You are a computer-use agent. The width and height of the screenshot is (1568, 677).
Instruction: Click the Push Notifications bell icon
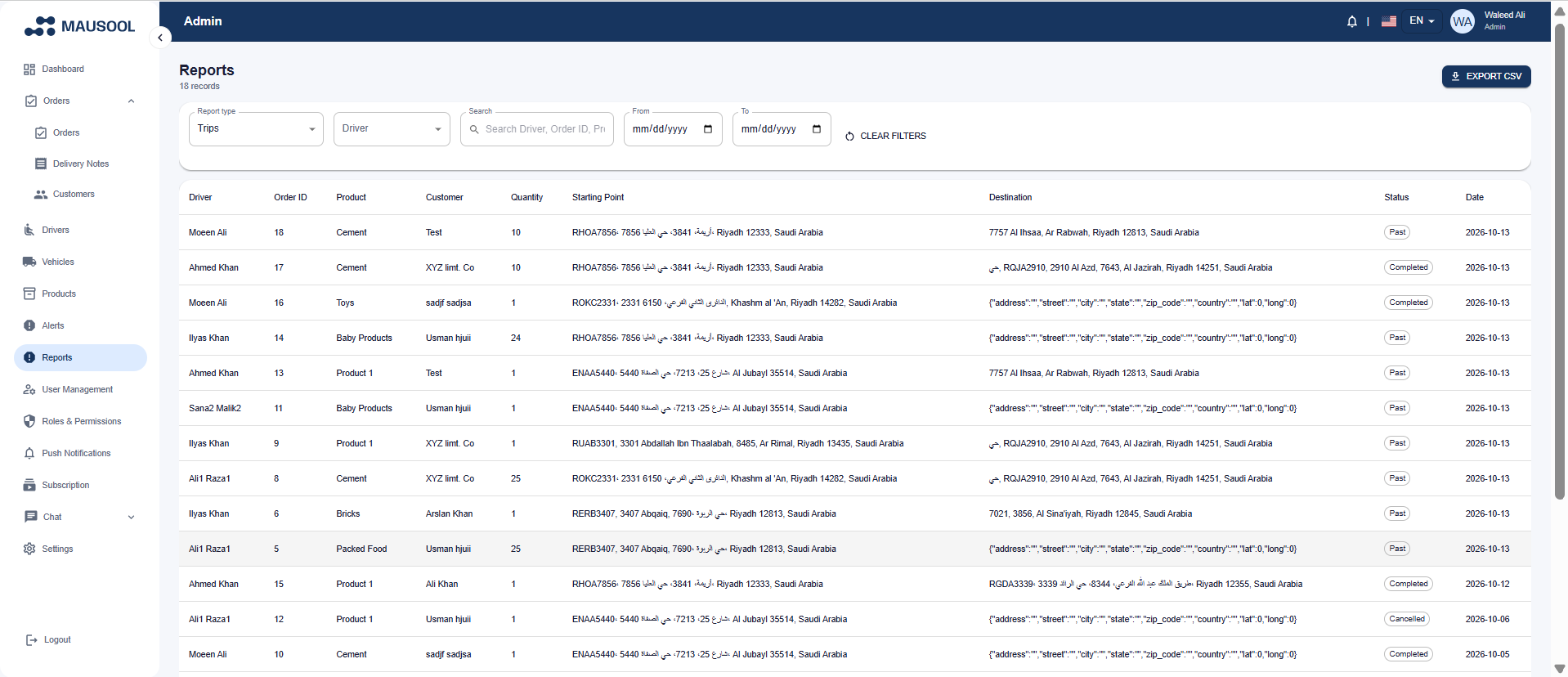[29, 453]
